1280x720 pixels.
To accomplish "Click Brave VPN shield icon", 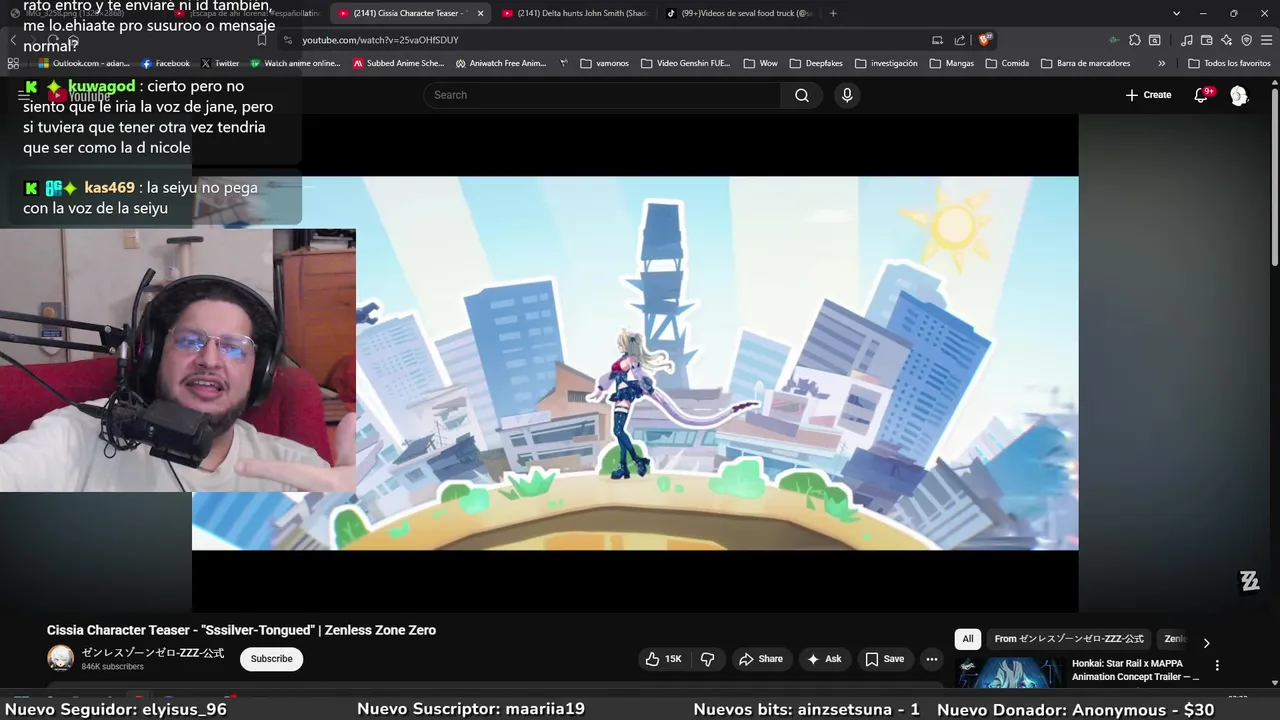I will [1247, 40].
